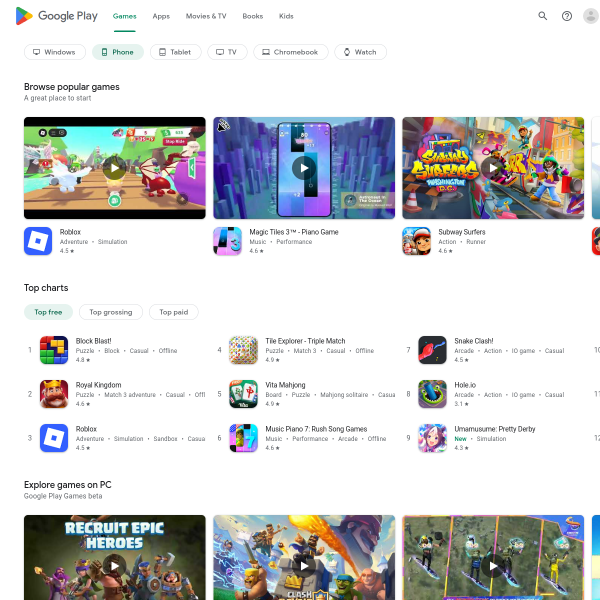This screenshot has width=600, height=600.
Task: Open the Royal Kingdom title link
Action: pyautogui.click(x=98, y=385)
